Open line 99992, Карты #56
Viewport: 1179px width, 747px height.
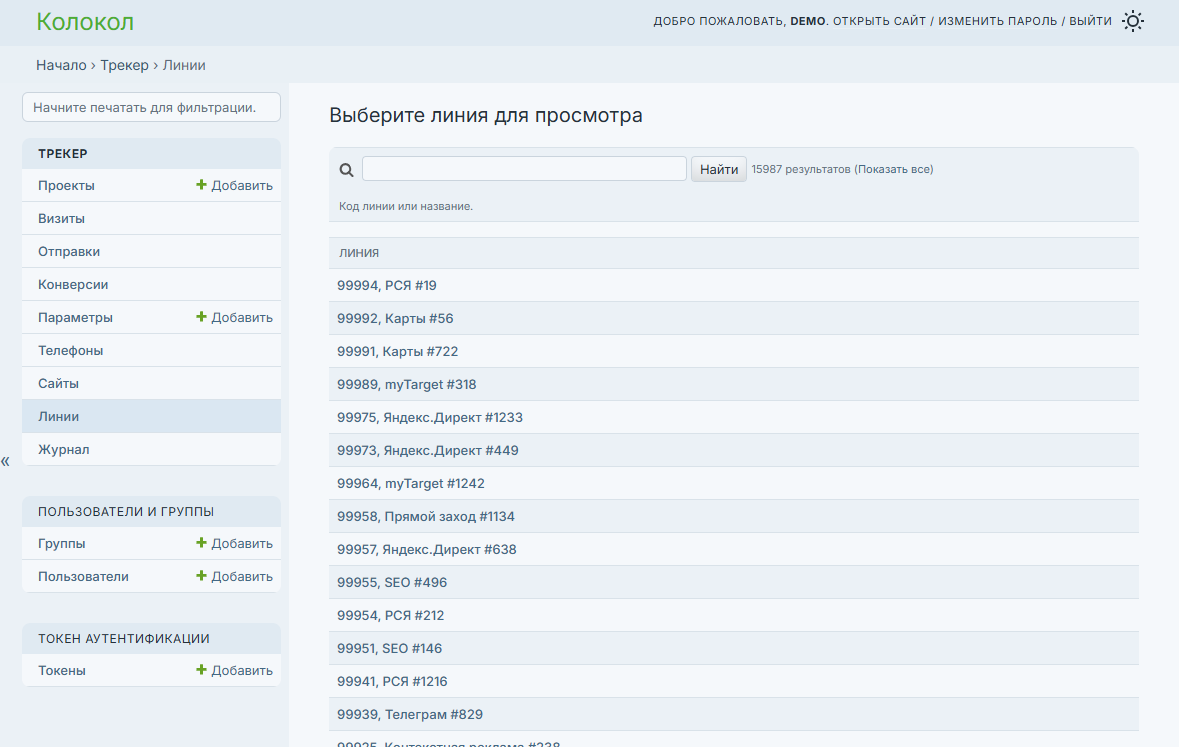pos(395,318)
